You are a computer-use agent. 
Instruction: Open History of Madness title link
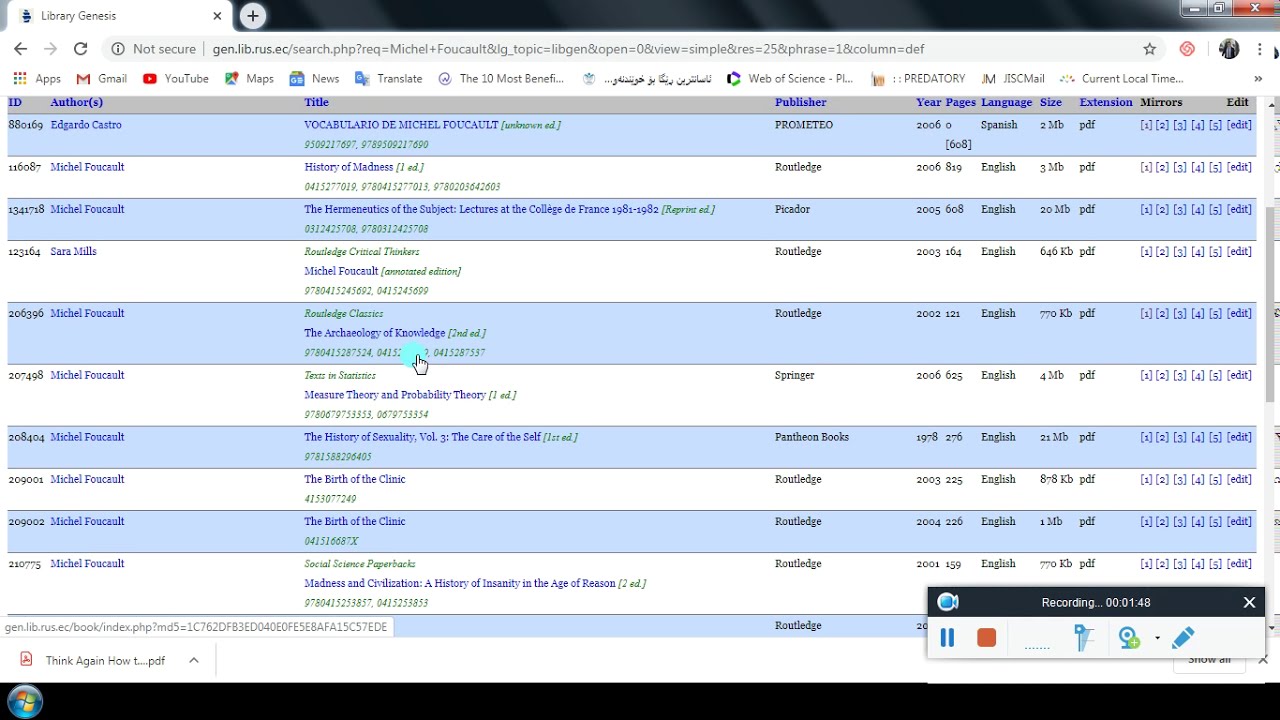348,167
